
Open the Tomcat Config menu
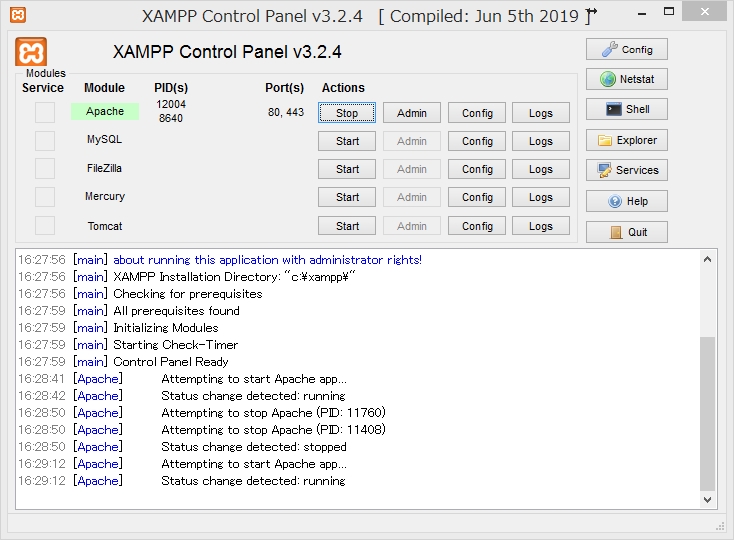coord(477,226)
